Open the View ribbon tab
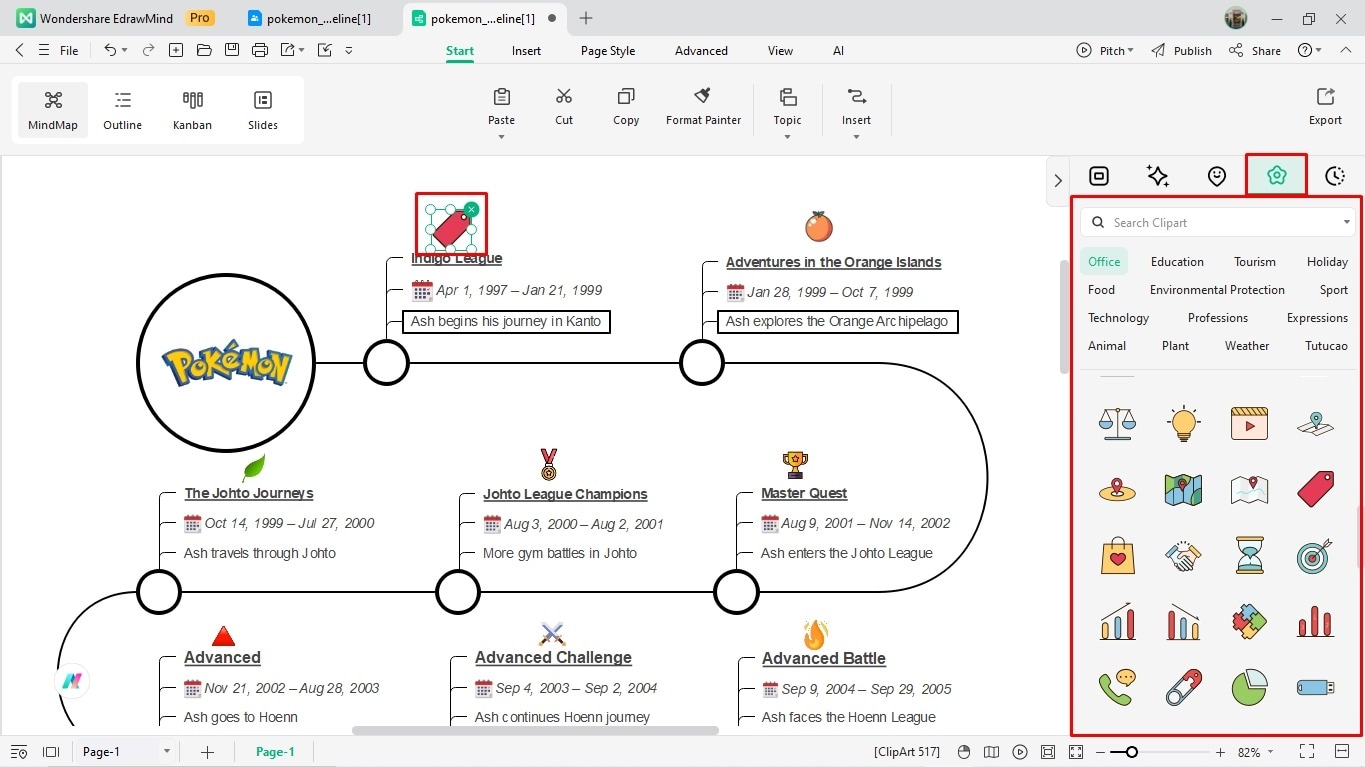 (x=780, y=51)
